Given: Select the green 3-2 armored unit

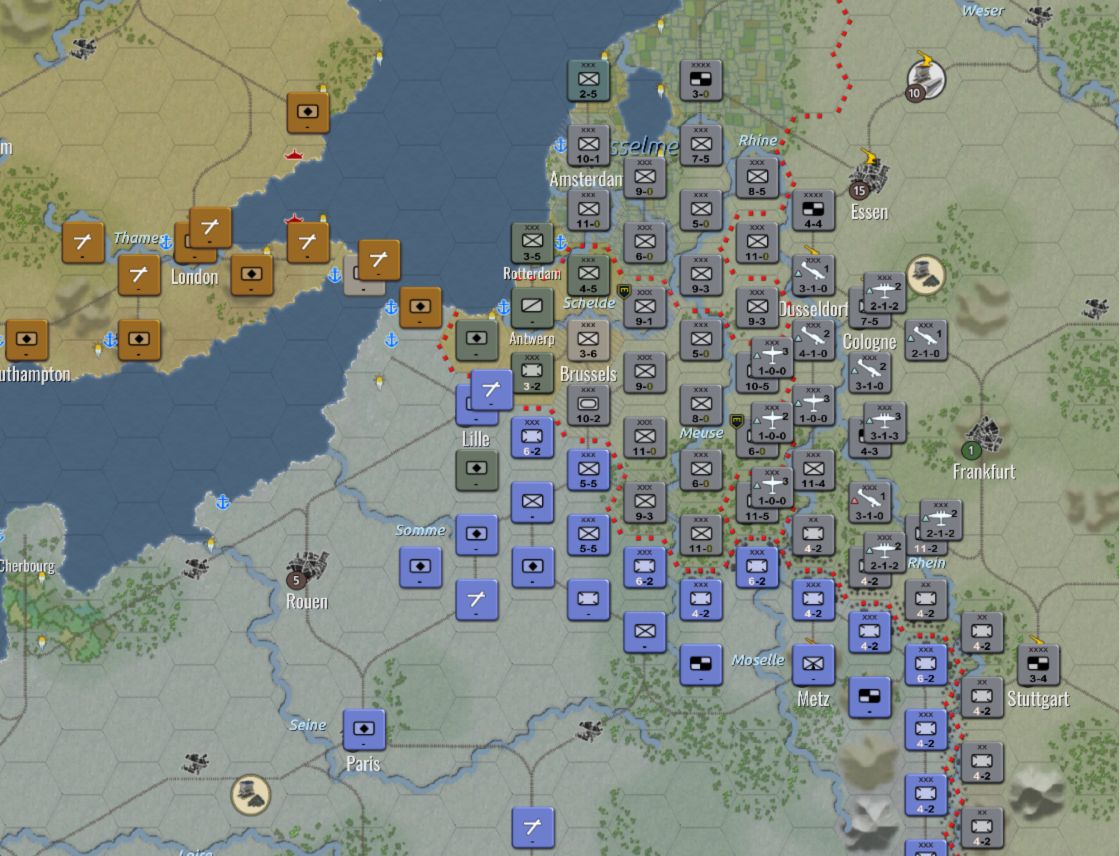Looking at the screenshot, I should click(532, 373).
